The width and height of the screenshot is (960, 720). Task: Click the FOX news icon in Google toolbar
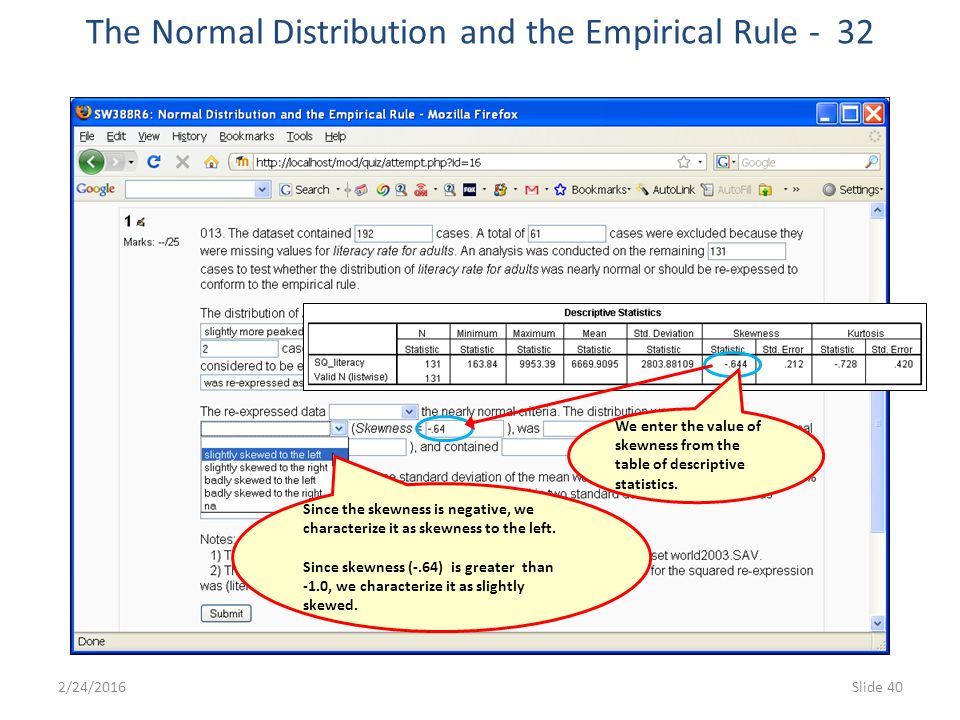click(x=470, y=190)
